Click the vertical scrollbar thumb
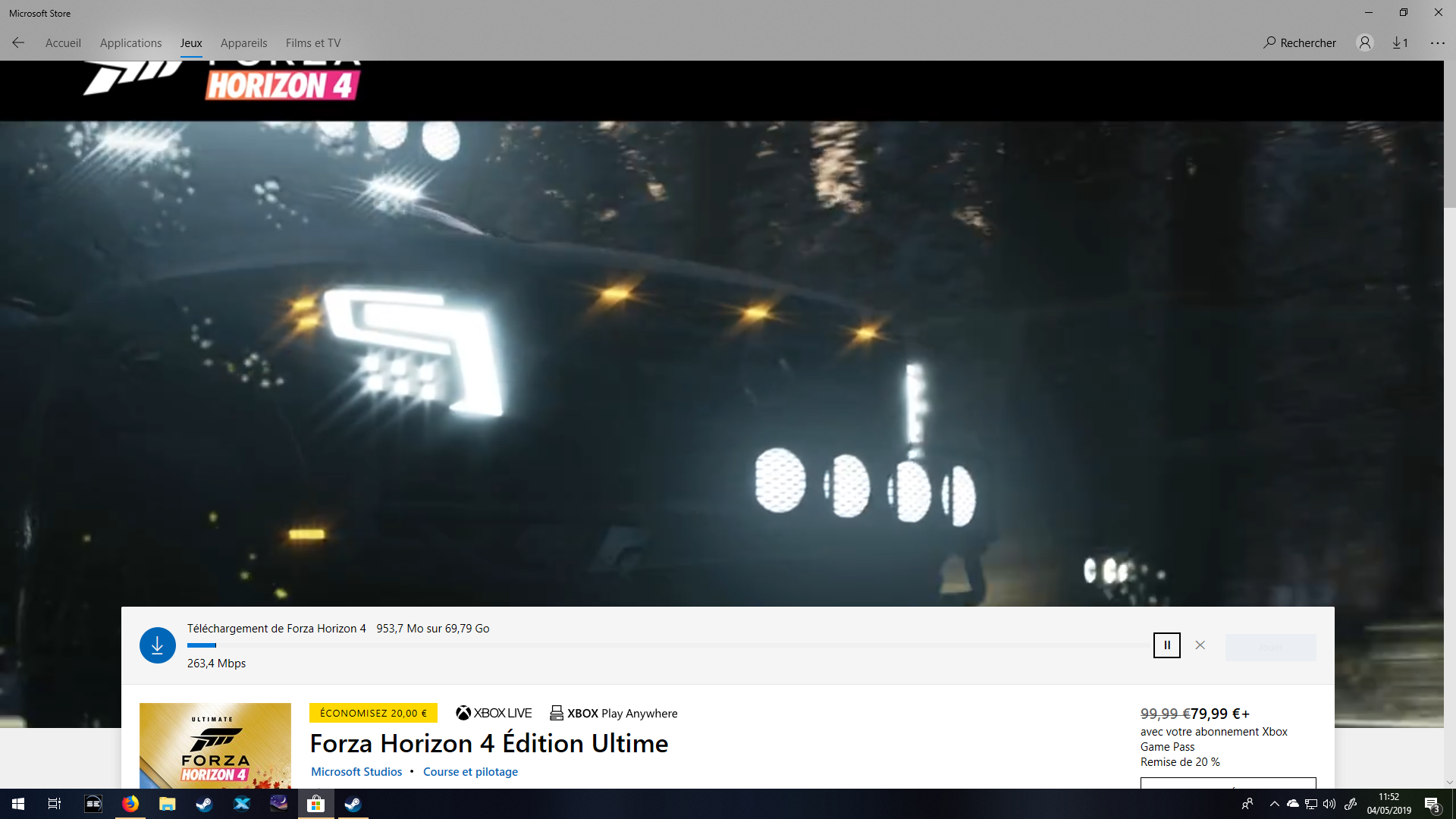Viewport: 1456px width, 819px height. point(1450,134)
